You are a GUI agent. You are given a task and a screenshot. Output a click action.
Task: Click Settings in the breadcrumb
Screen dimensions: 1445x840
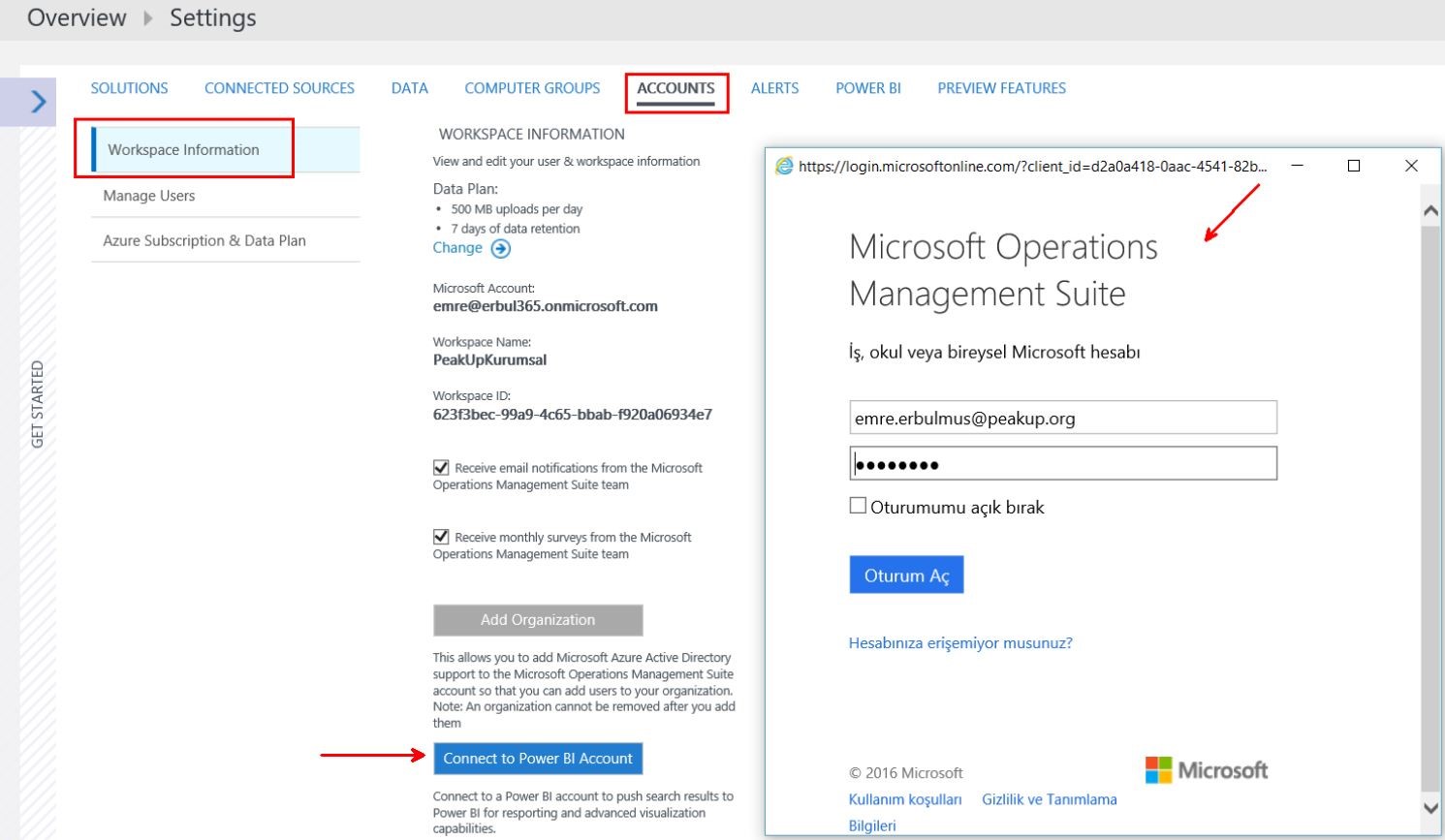[213, 18]
